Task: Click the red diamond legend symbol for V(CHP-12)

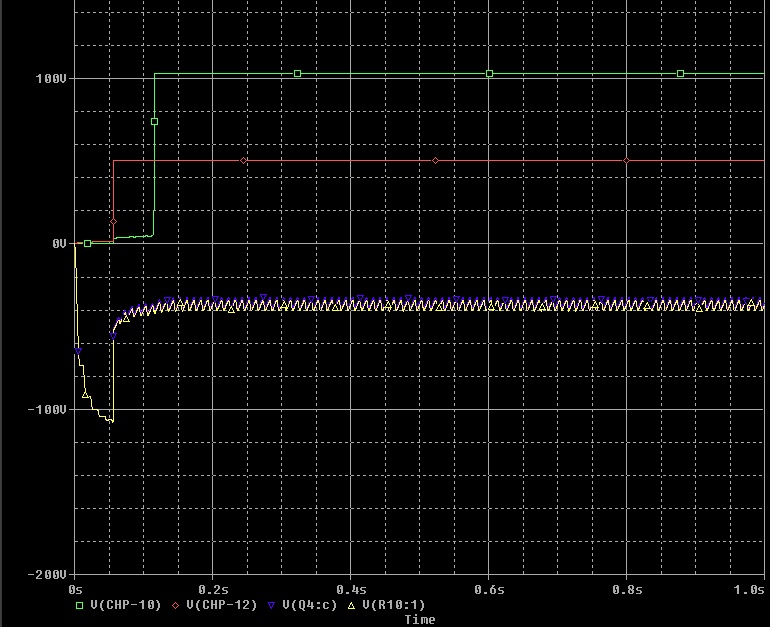Action: click(175, 605)
